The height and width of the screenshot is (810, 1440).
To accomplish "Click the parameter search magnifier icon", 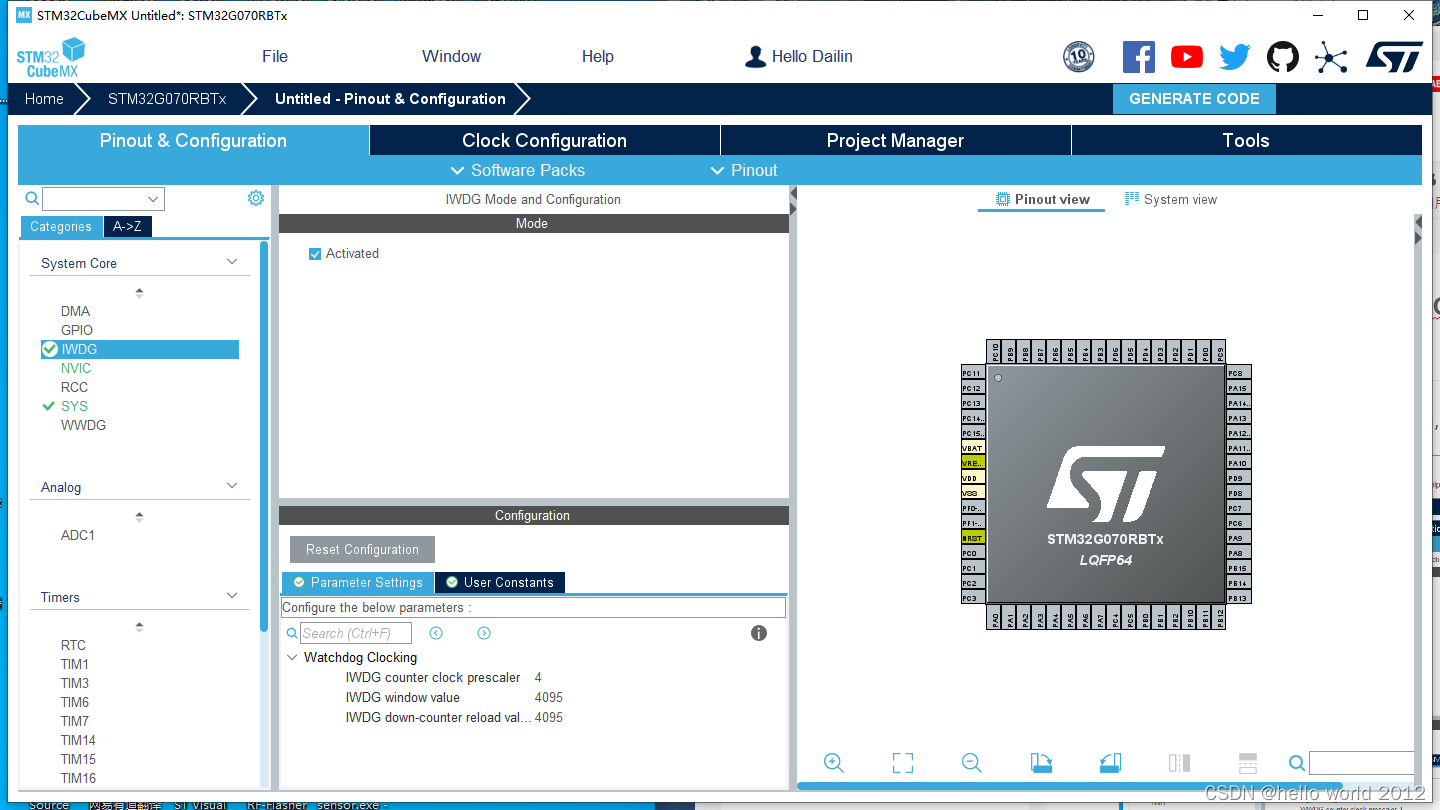I will click(292, 633).
